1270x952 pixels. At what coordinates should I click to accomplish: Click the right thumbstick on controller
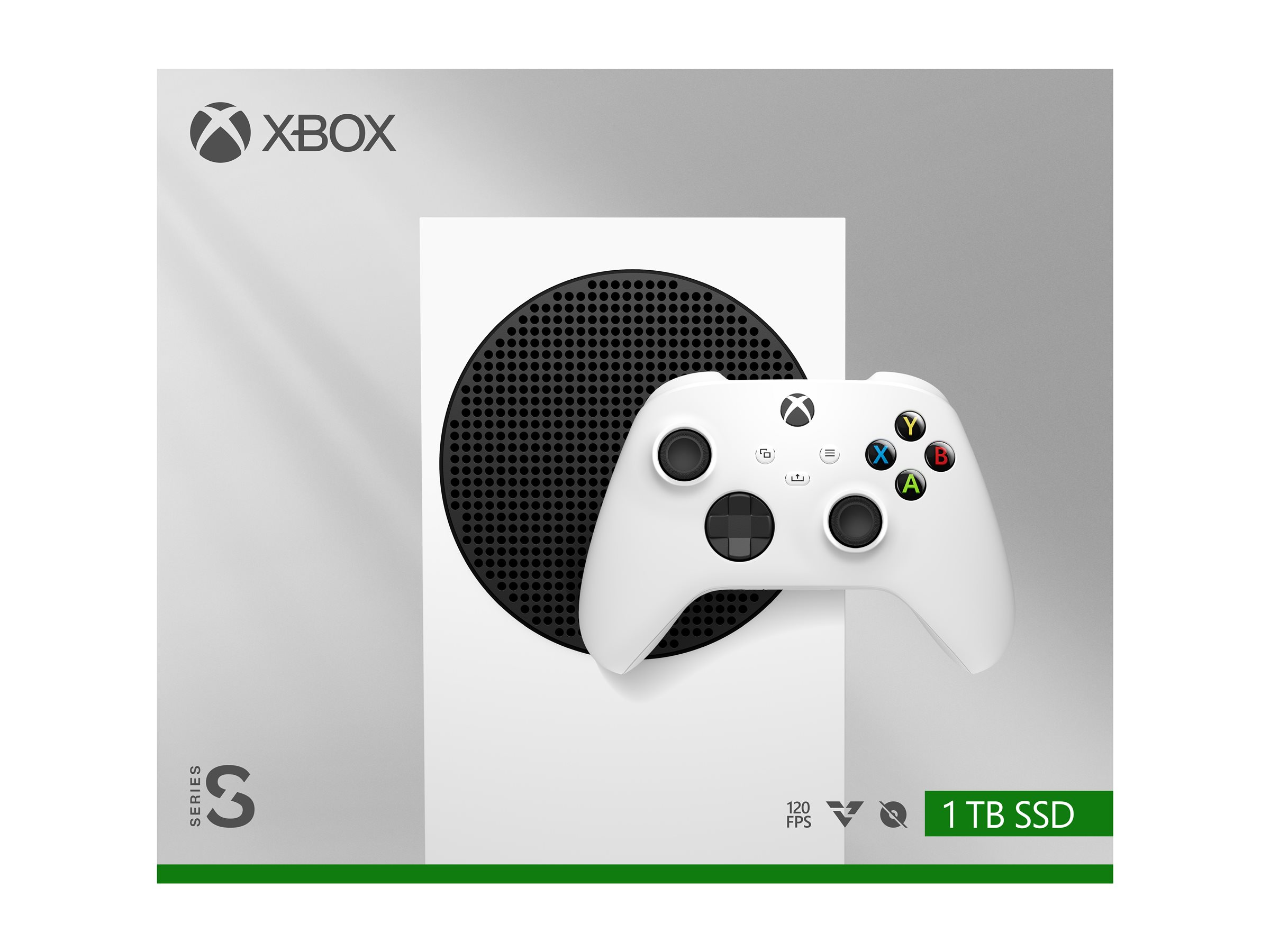[855, 521]
